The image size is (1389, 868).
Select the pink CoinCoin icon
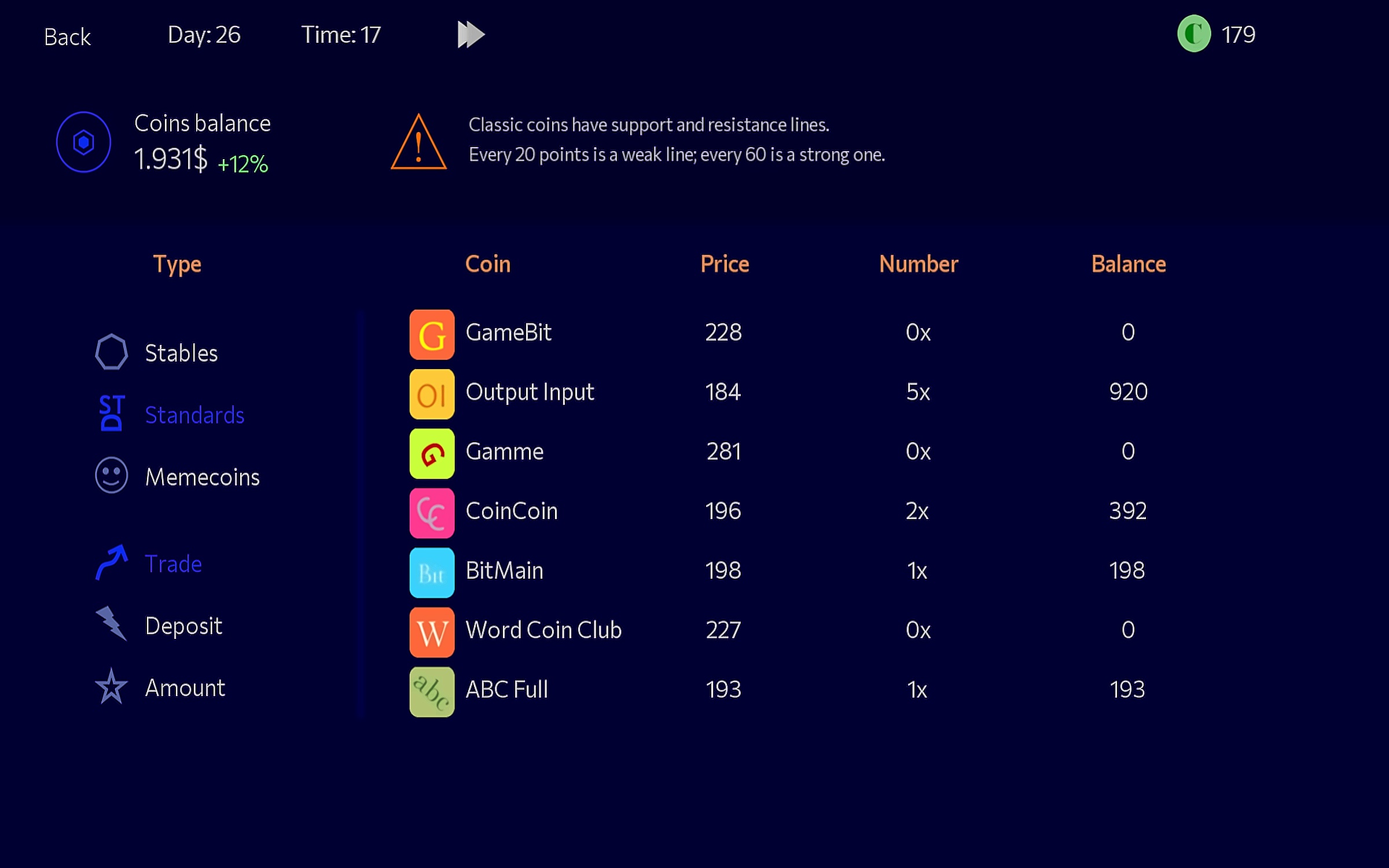click(x=432, y=513)
